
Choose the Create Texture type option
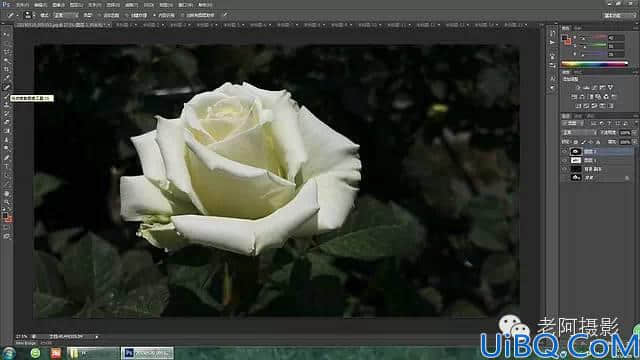click(136, 15)
